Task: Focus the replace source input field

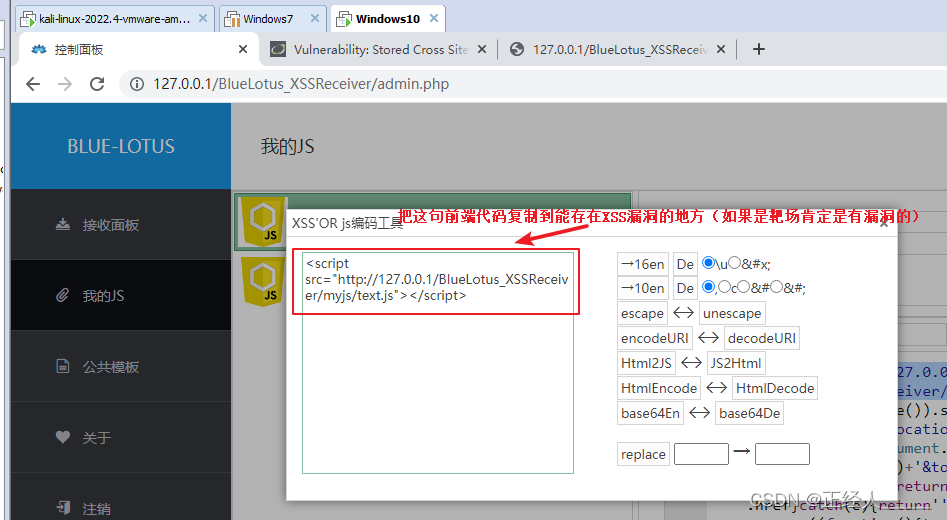Action: tap(701, 454)
